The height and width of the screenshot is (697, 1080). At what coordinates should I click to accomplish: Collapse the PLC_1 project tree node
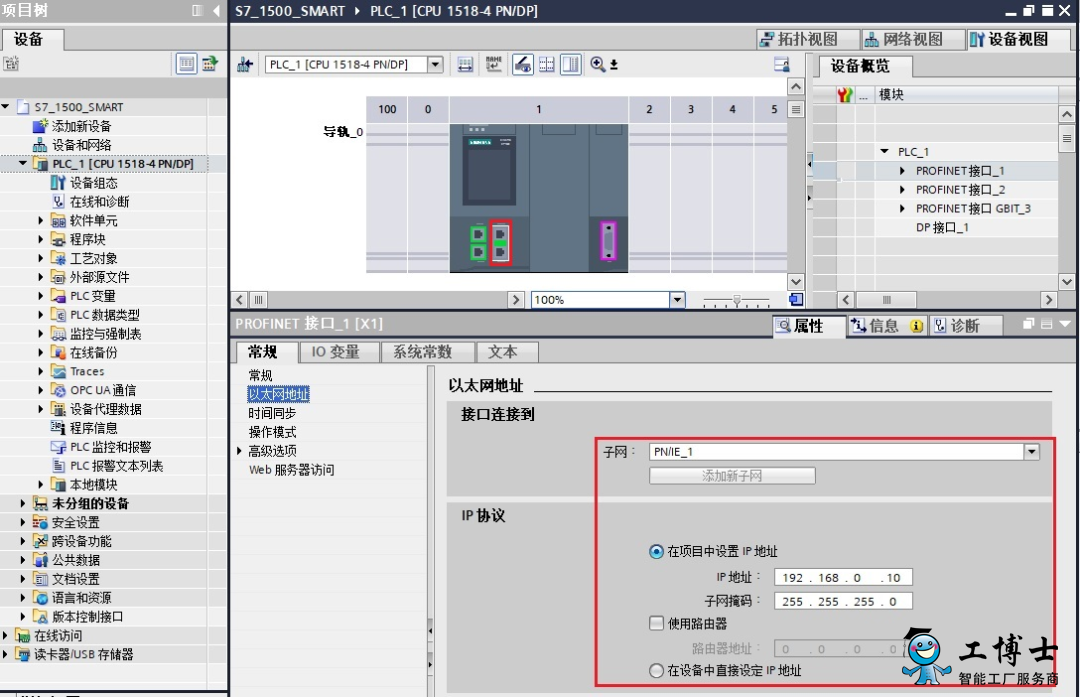click(23, 164)
